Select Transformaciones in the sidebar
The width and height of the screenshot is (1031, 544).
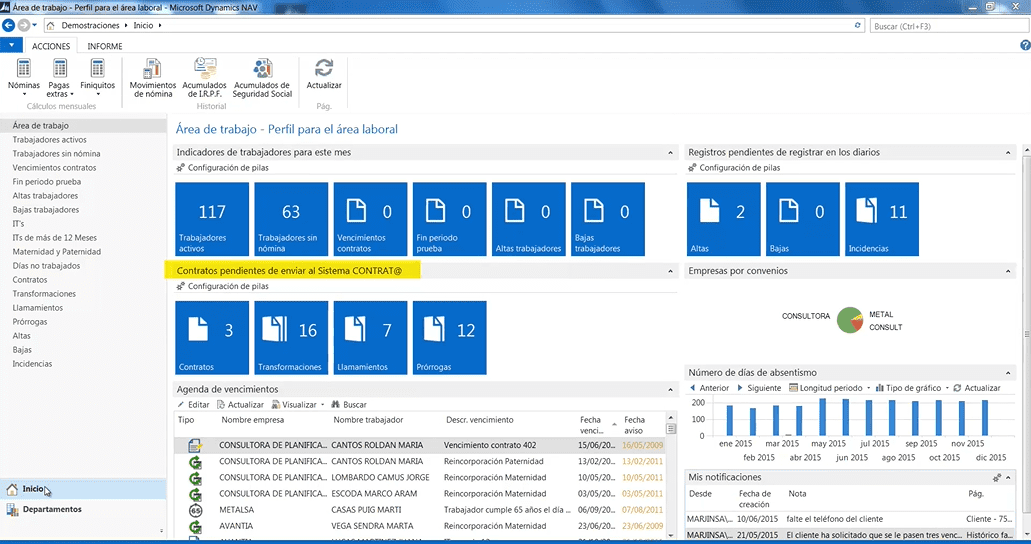click(x=44, y=294)
